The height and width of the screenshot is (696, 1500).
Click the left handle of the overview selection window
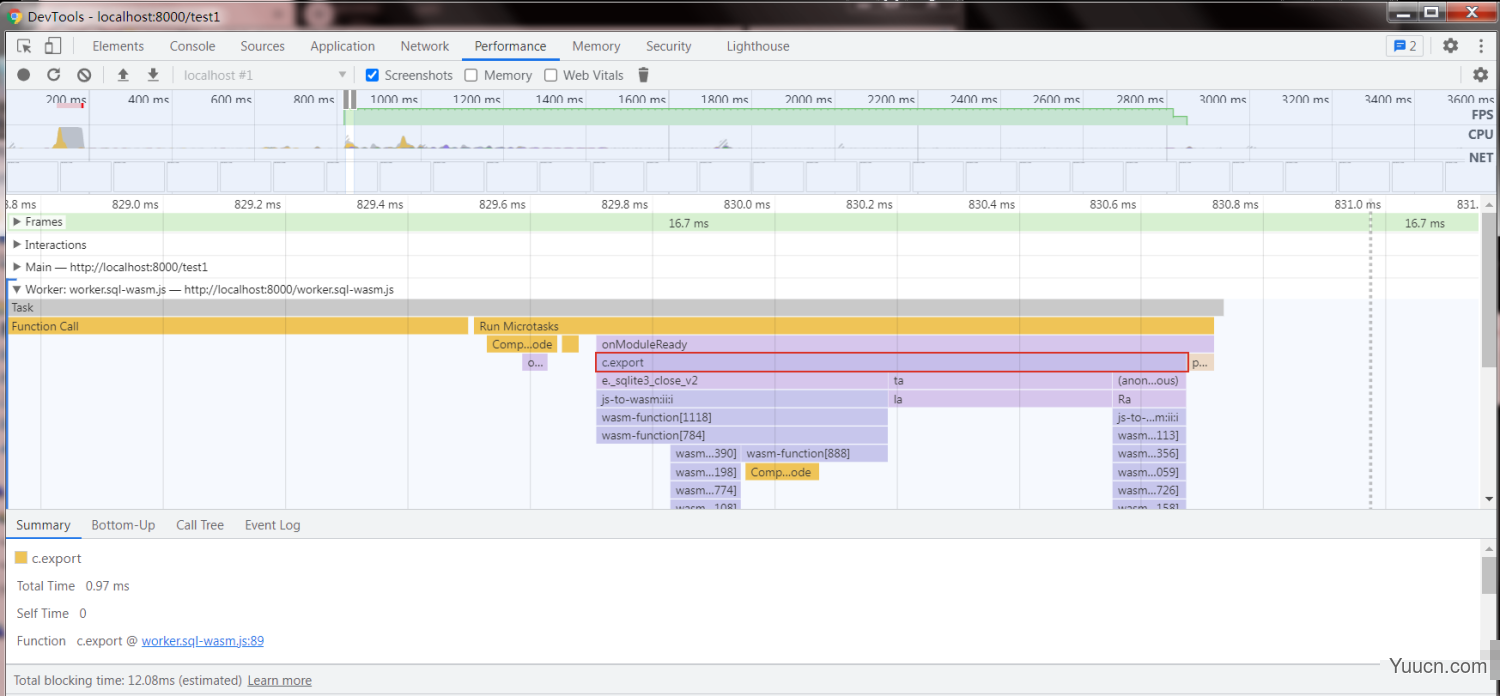pos(346,100)
